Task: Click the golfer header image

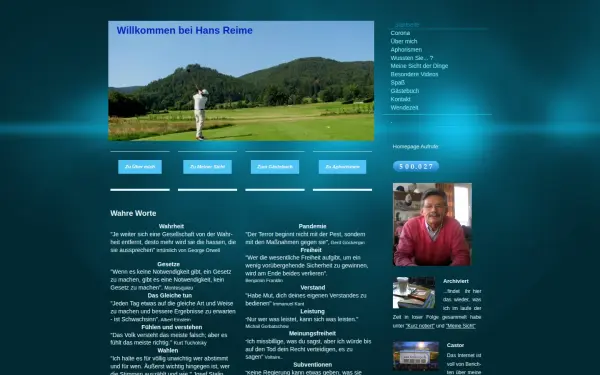Action: (x=241, y=81)
